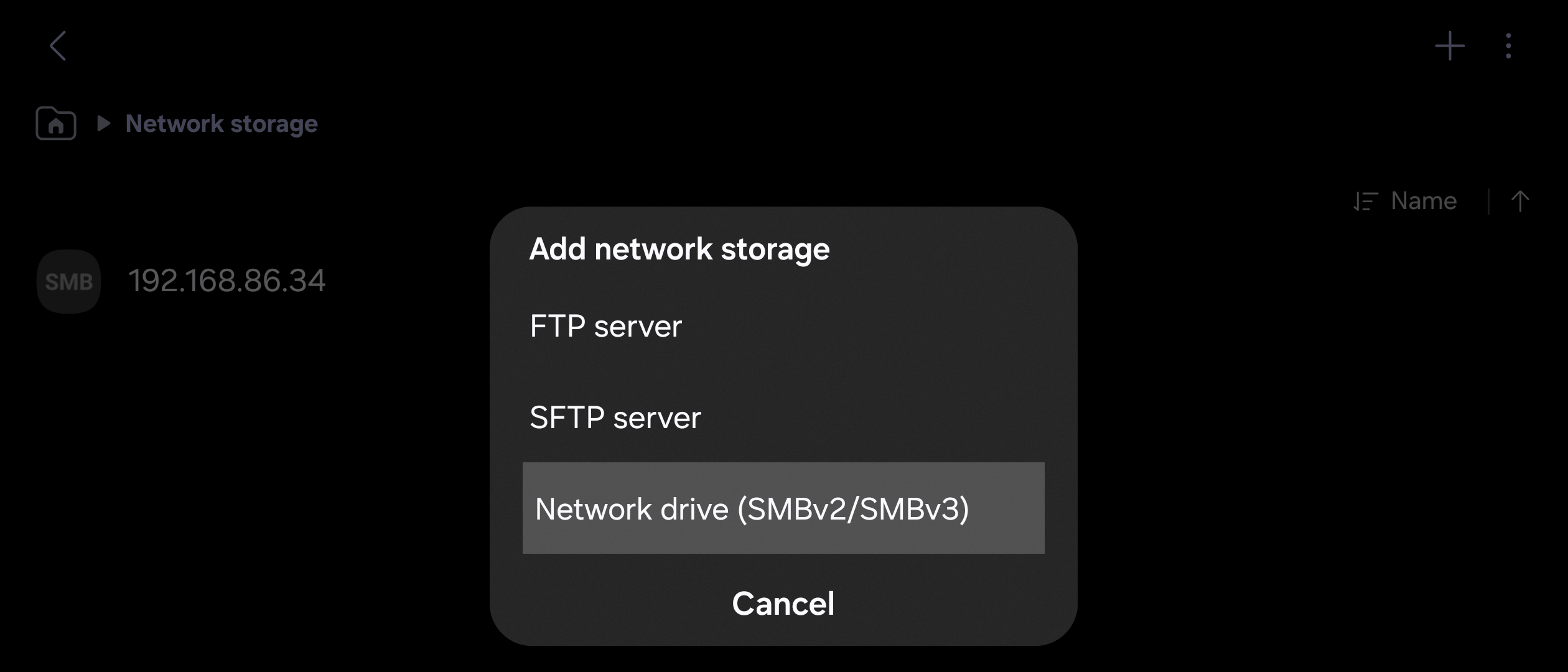Go to the home folder icon

(x=56, y=123)
